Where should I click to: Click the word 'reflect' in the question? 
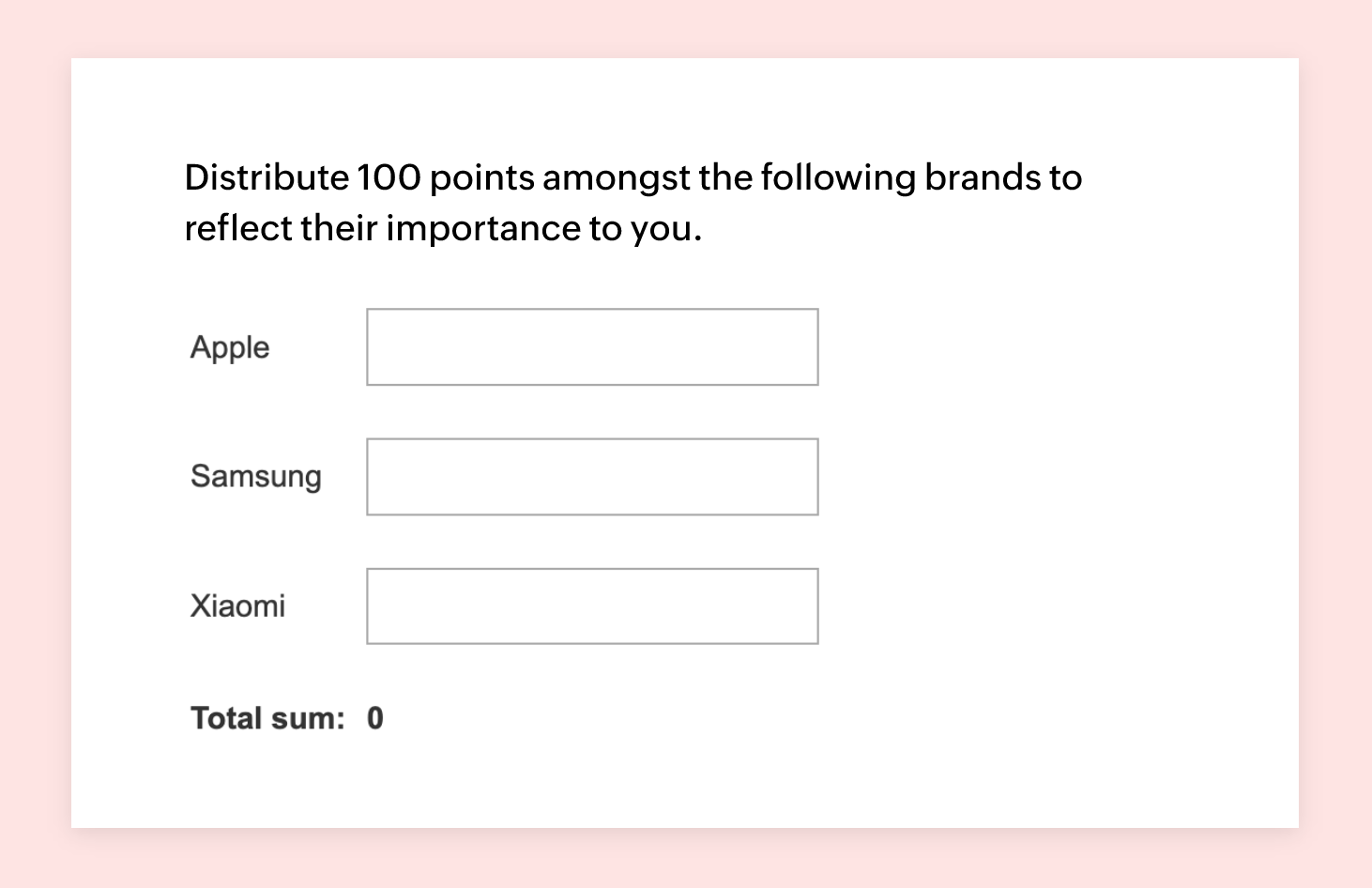click(237, 228)
